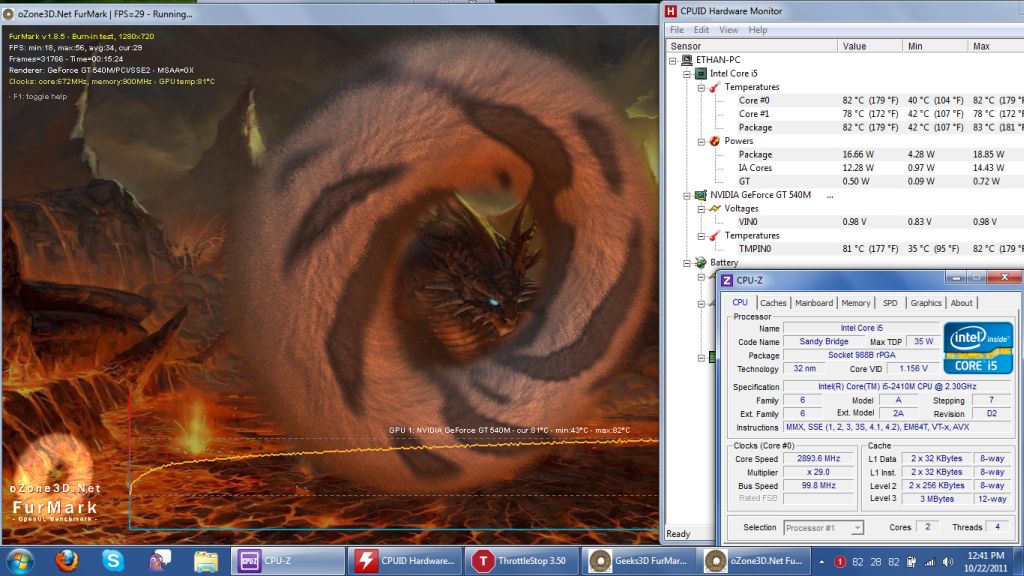Click the CPU-Z taskbar button
1024x576 pixels.
coord(288,561)
